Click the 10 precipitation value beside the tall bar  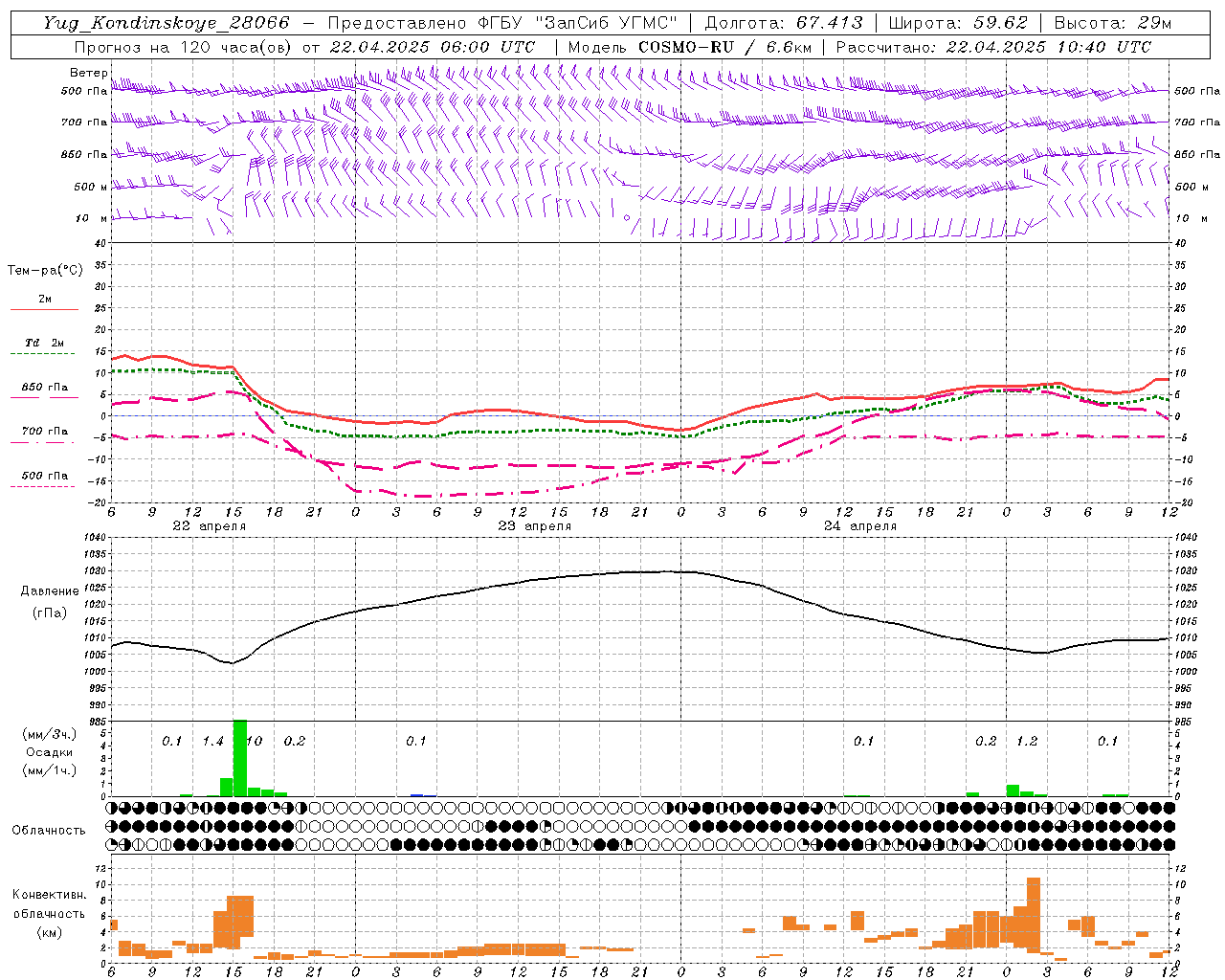click(x=255, y=741)
